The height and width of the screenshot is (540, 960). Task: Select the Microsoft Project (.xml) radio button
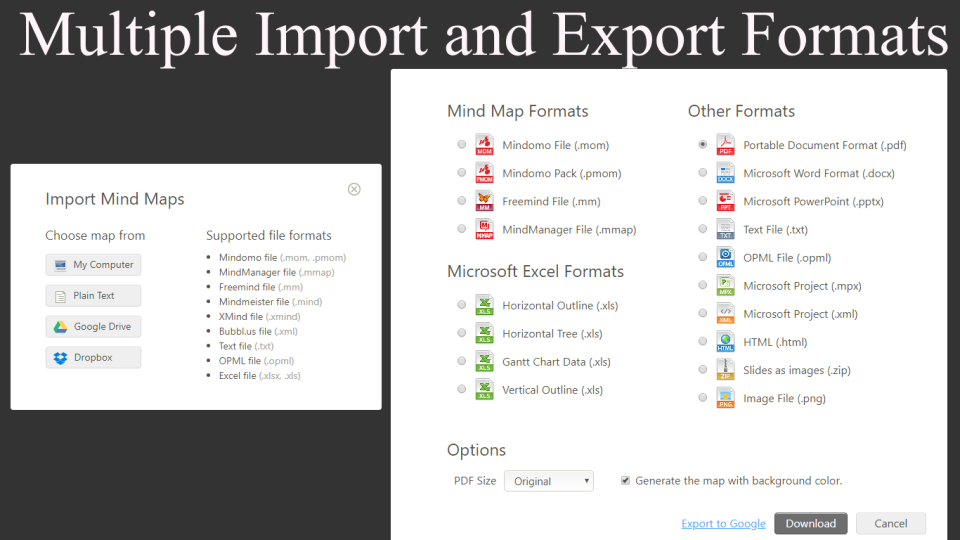click(703, 313)
